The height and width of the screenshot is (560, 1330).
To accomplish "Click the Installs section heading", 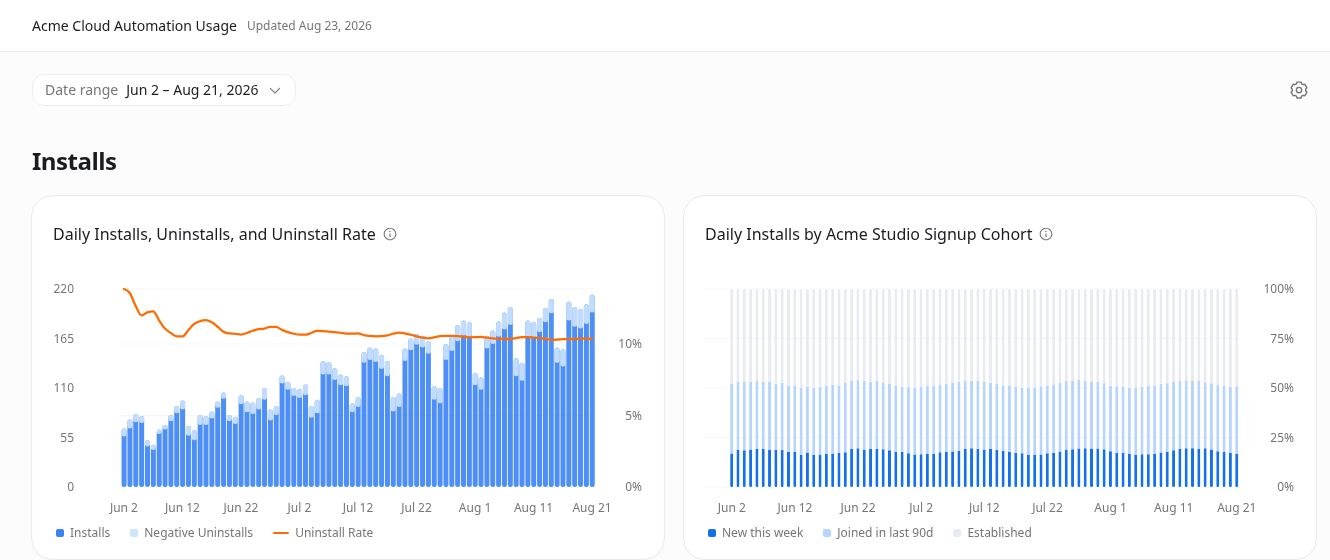I will point(74,161).
